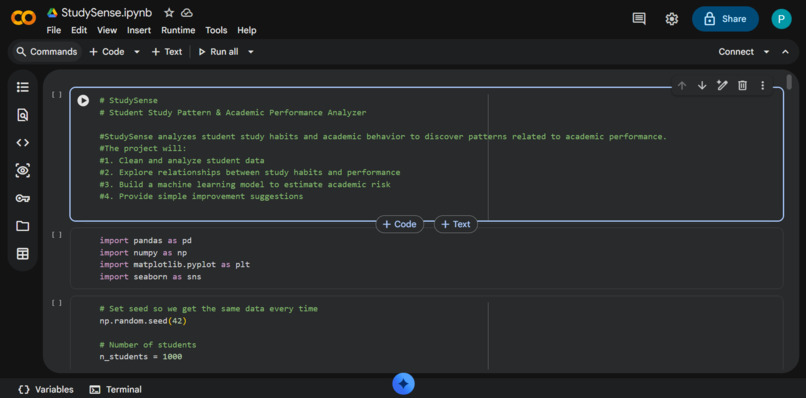This screenshot has width=806, height=398.
Task: Open the data explorer eye icon
Action: point(23,170)
